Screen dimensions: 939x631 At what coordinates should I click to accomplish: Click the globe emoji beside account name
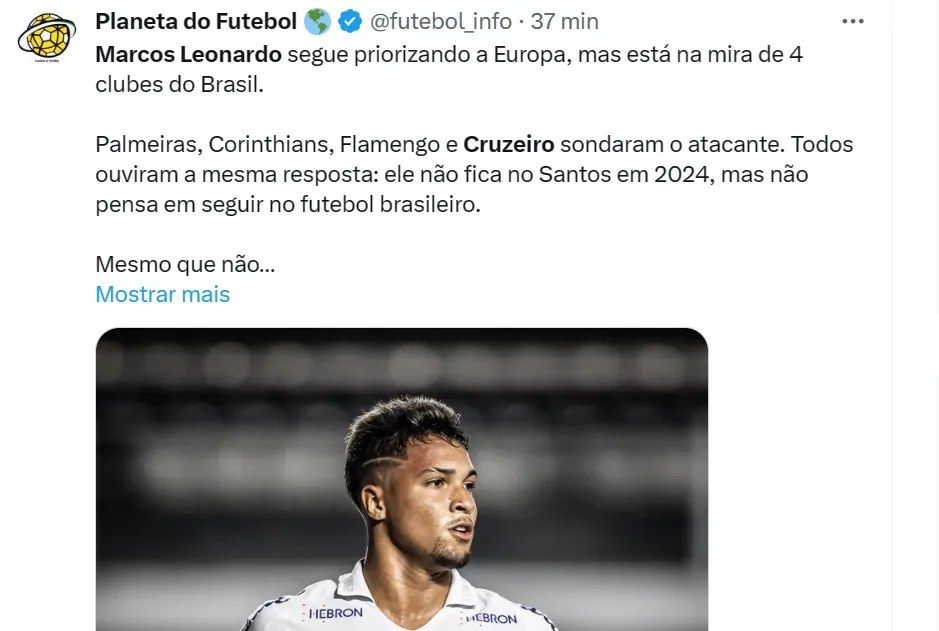[x=318, y=21]
